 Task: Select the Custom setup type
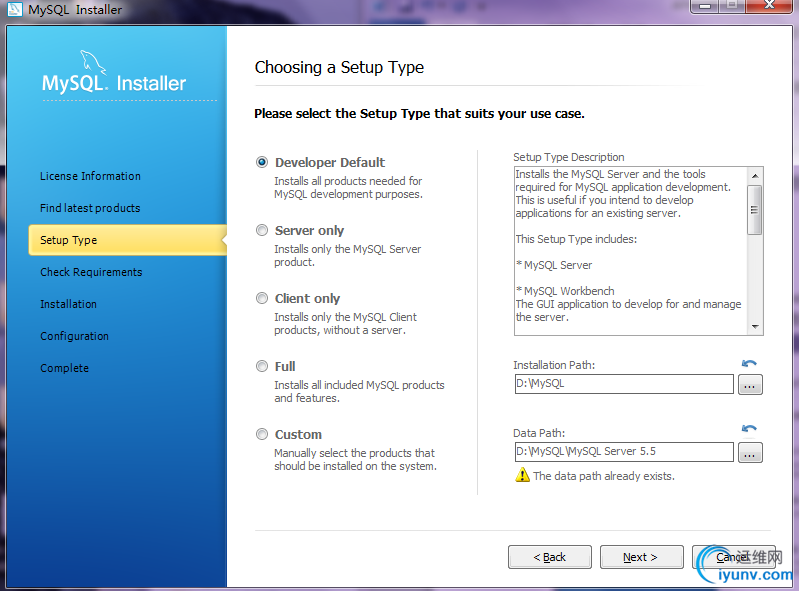click(x=262, y=434)
